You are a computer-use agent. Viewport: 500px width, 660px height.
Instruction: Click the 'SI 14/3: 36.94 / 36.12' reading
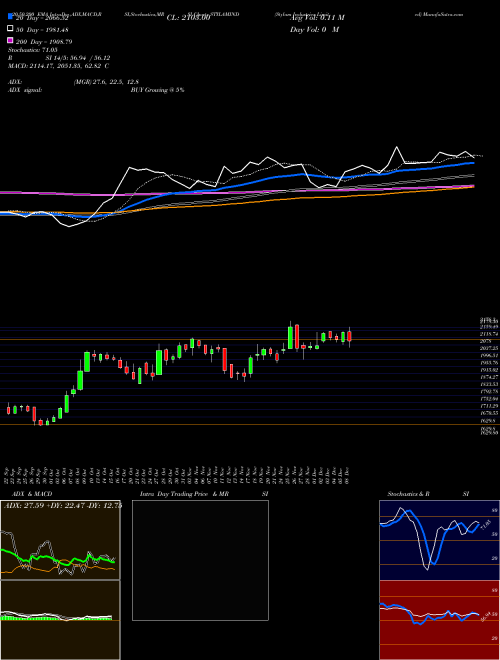pyautogui.click(x=77, y=58)
